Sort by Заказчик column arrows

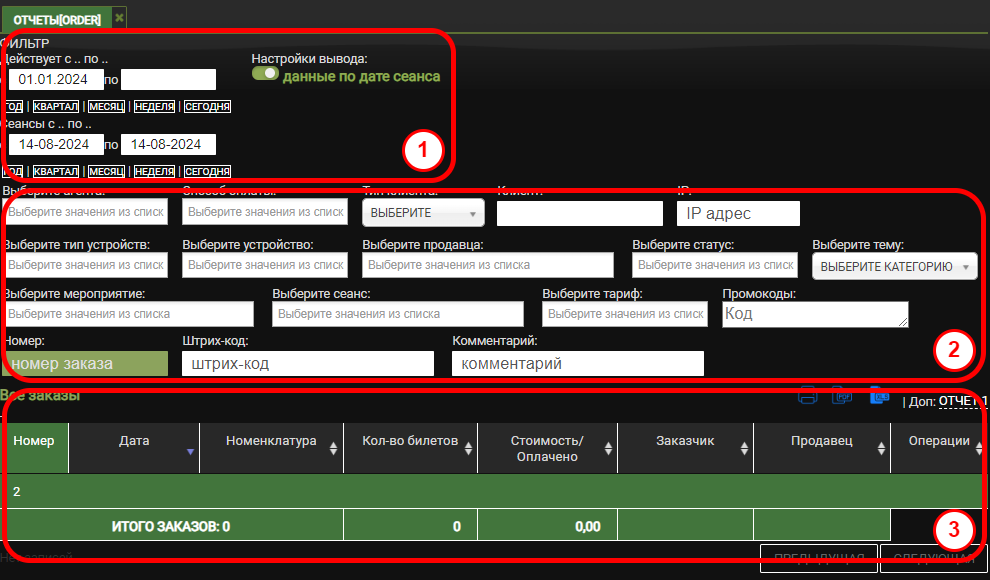pyautogui.click(x=743, y=450)
